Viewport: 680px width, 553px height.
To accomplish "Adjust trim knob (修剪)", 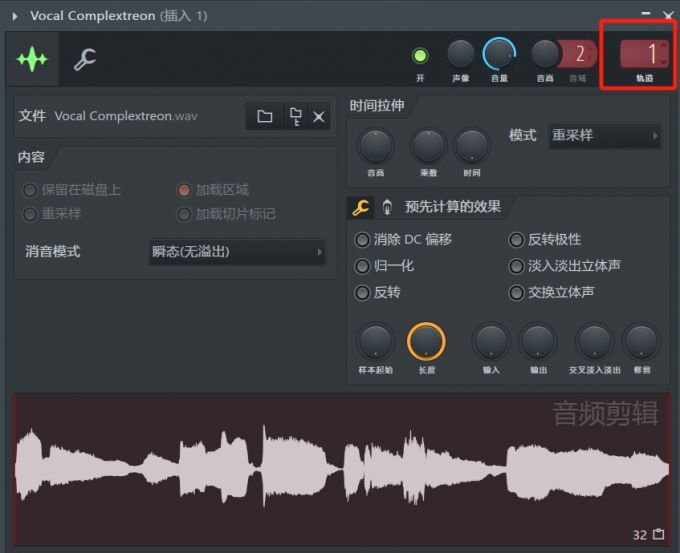I will pyautogui.click(x=642, y=341).
